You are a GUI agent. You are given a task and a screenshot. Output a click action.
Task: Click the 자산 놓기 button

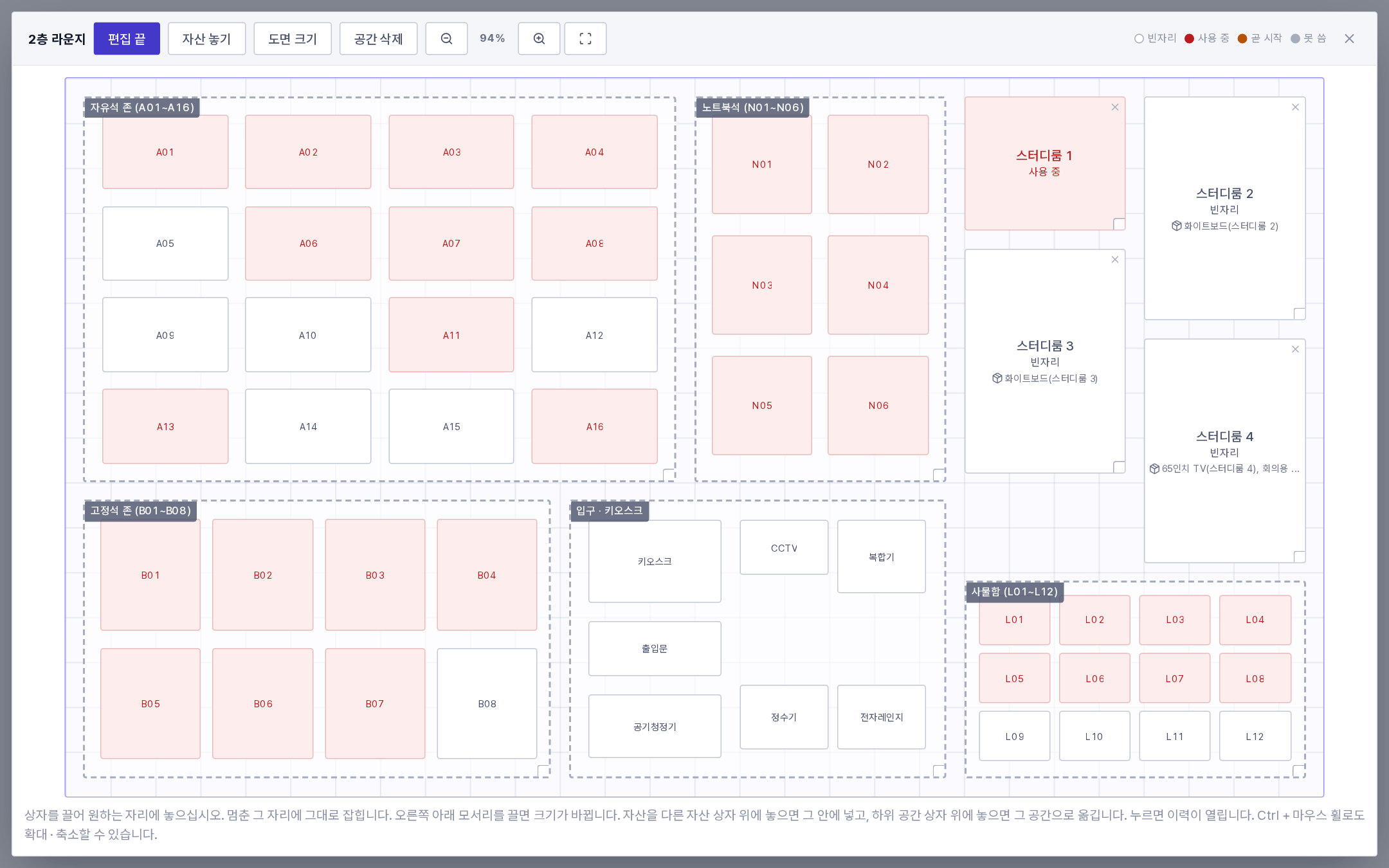(206, 39)
